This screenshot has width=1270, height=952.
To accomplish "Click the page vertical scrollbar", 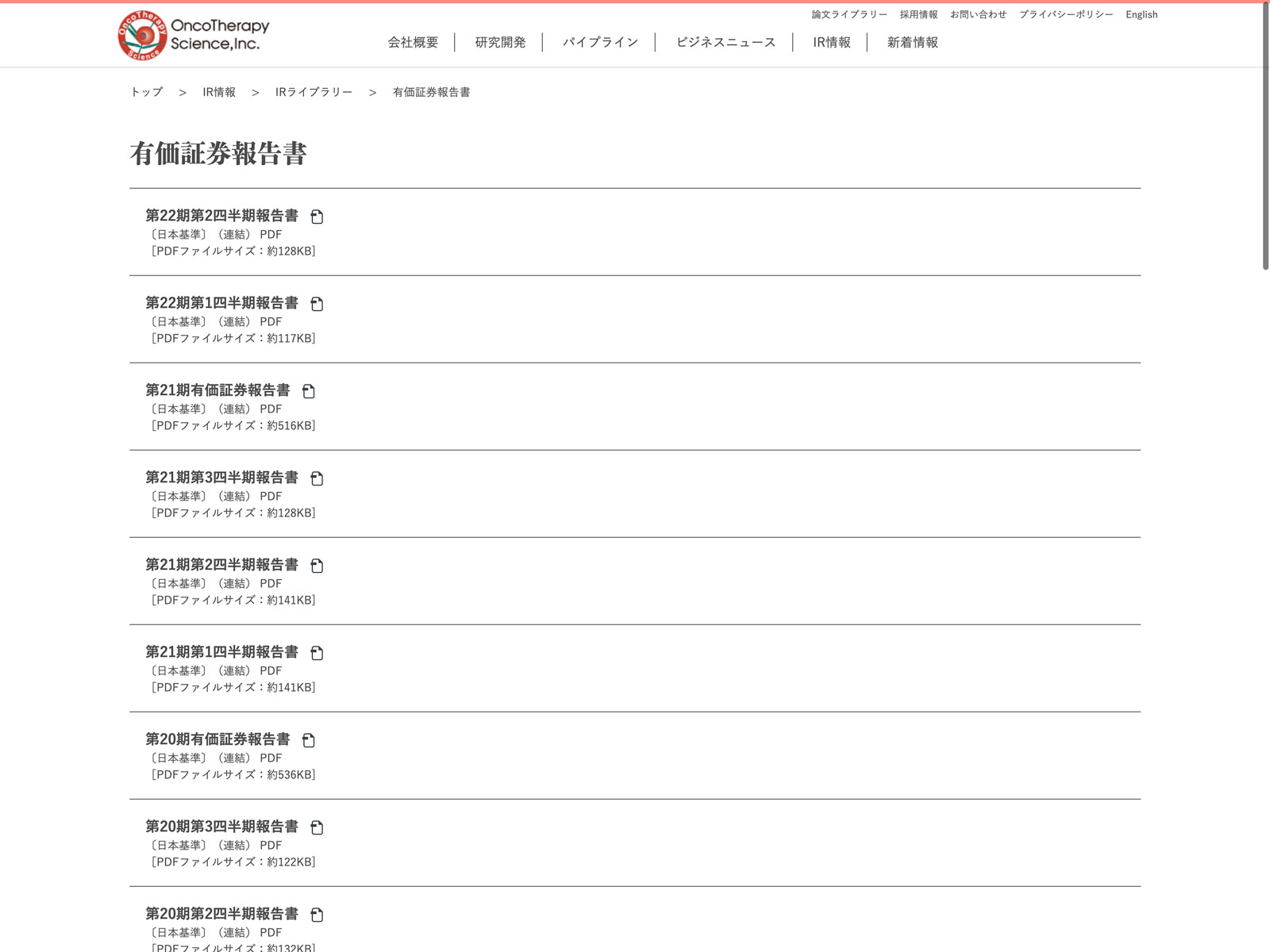I will coord(1265,135).
